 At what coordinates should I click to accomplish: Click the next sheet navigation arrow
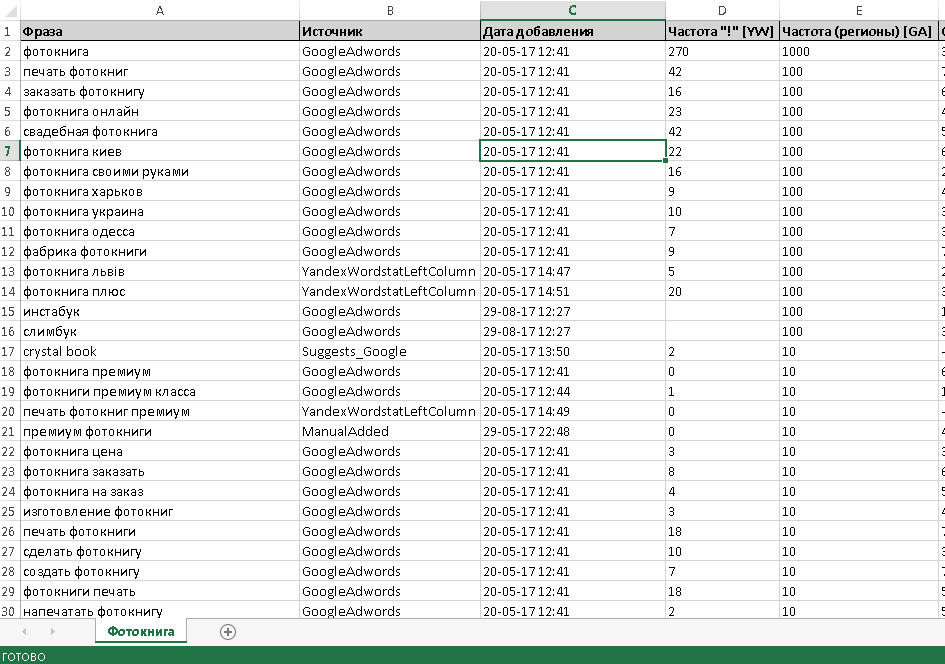coord(52,631)
